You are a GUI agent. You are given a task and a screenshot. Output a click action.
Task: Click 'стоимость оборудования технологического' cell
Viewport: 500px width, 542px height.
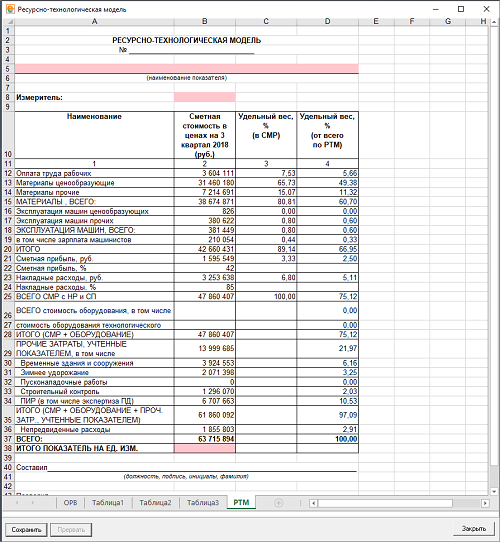click(x=94, y=325)
